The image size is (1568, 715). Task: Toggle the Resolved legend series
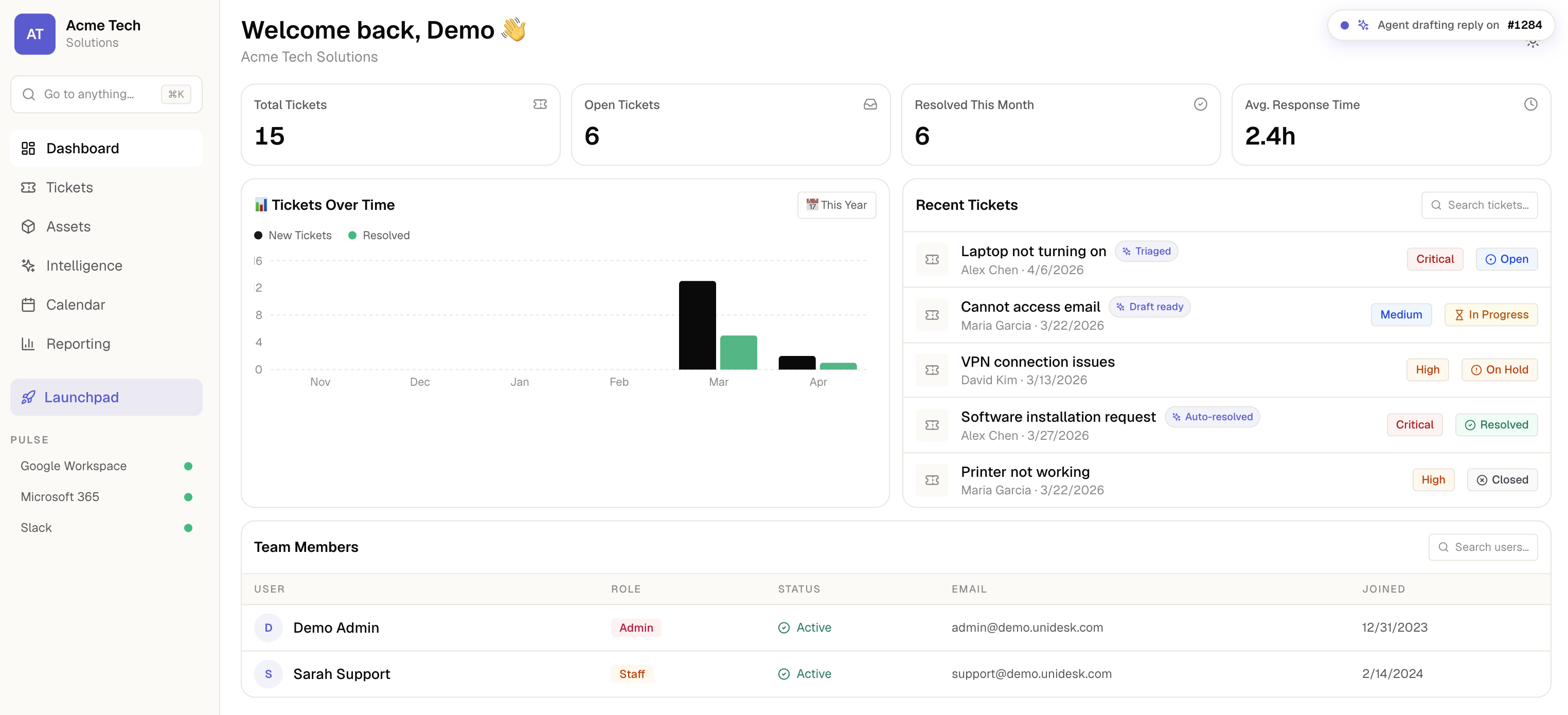click(379, 236)
